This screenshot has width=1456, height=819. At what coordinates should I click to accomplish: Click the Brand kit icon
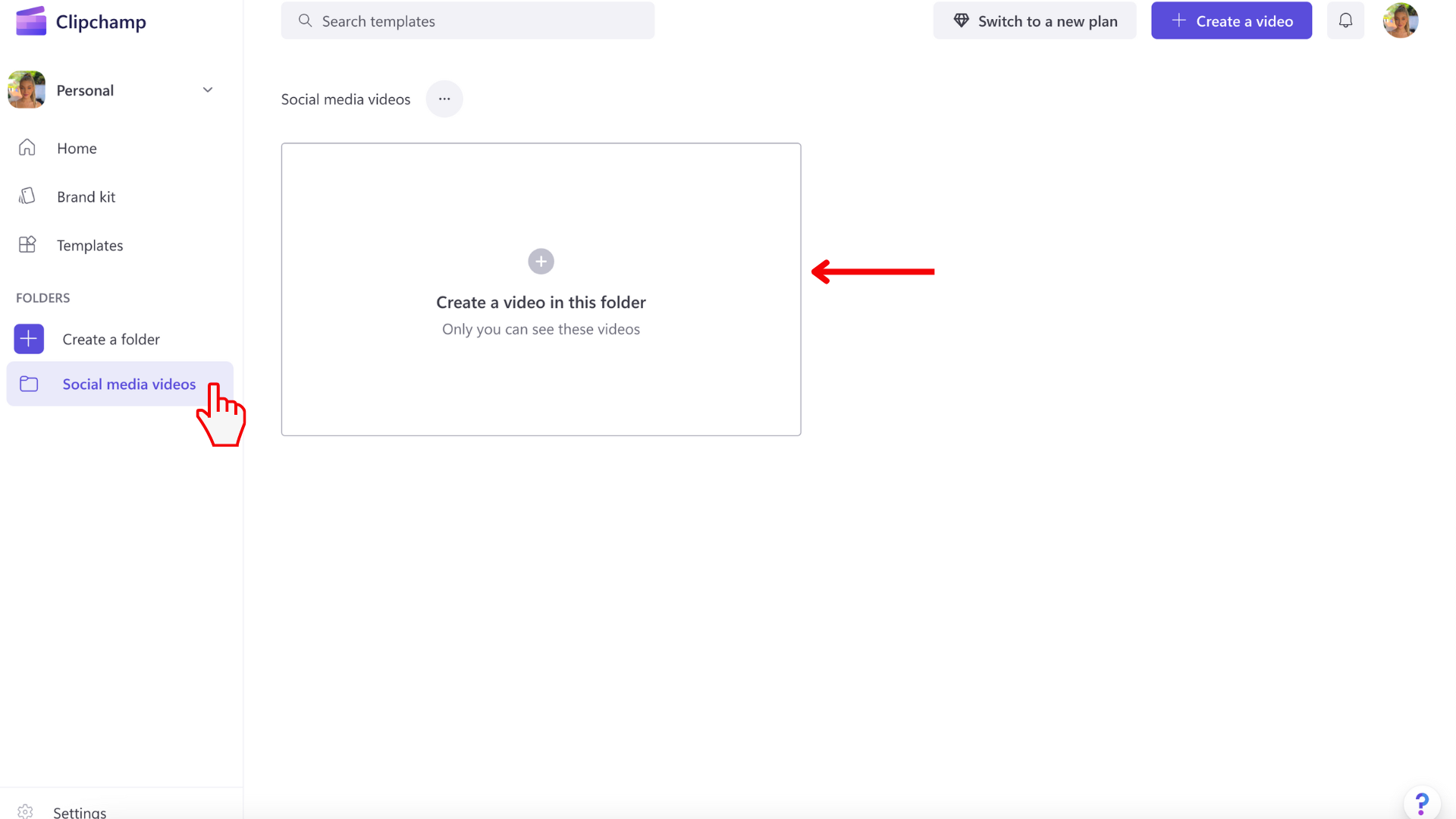[x=27, y=196]
